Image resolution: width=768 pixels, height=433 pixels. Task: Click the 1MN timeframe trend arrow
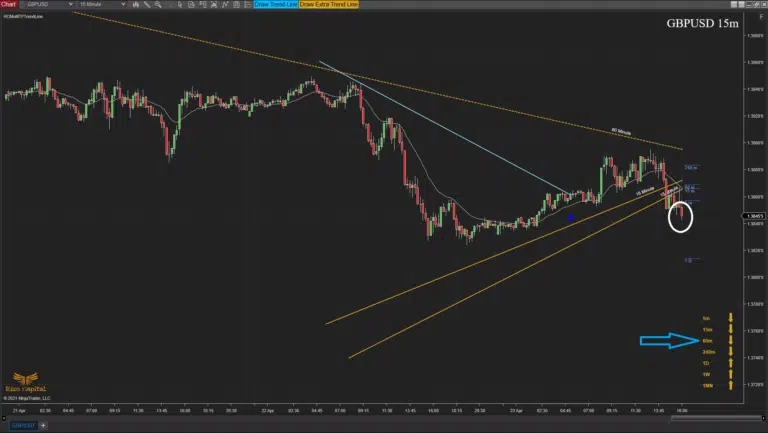(x=731, y=385)
